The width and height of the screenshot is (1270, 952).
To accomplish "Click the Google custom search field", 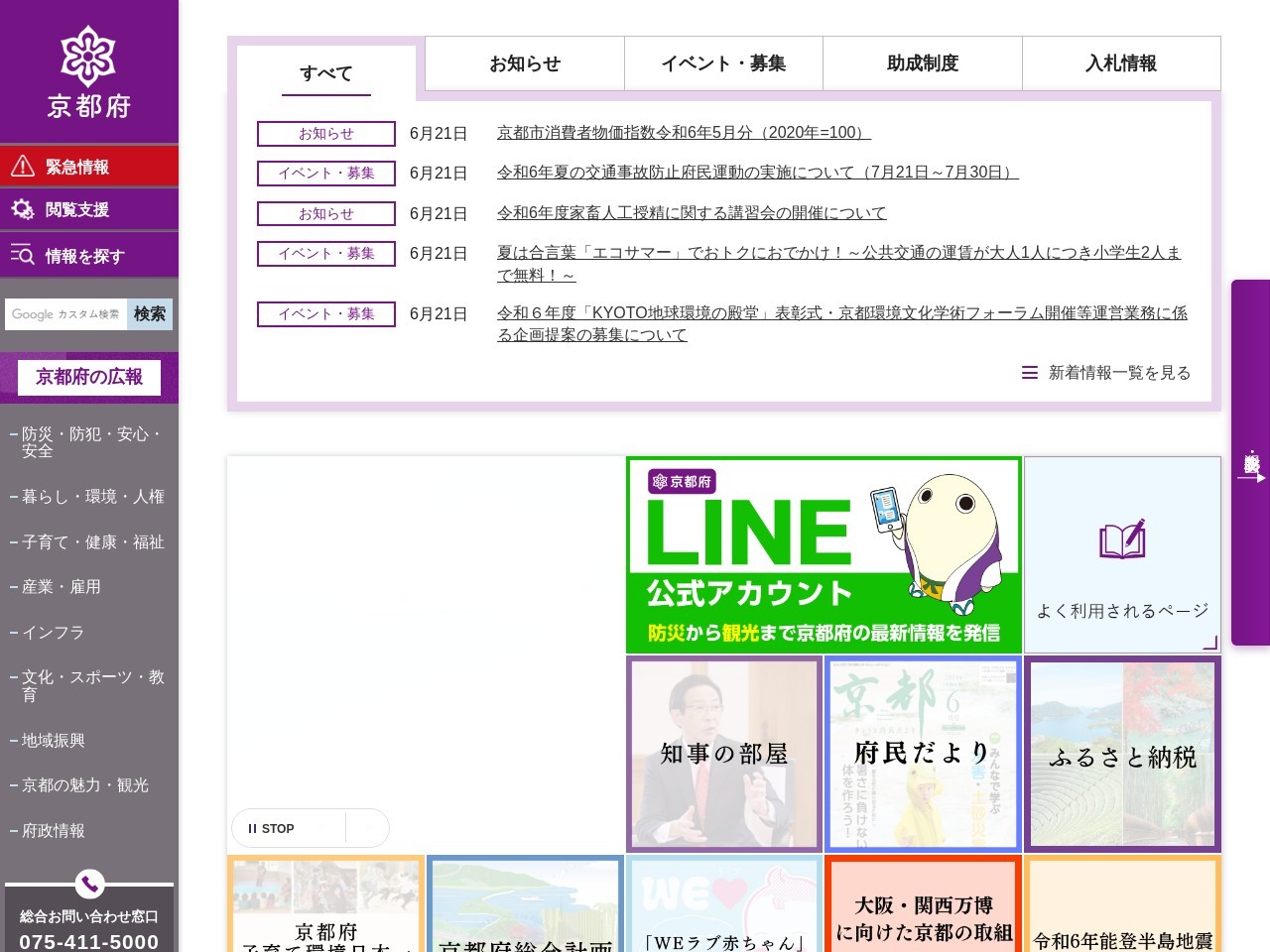I will pos(65,314).
